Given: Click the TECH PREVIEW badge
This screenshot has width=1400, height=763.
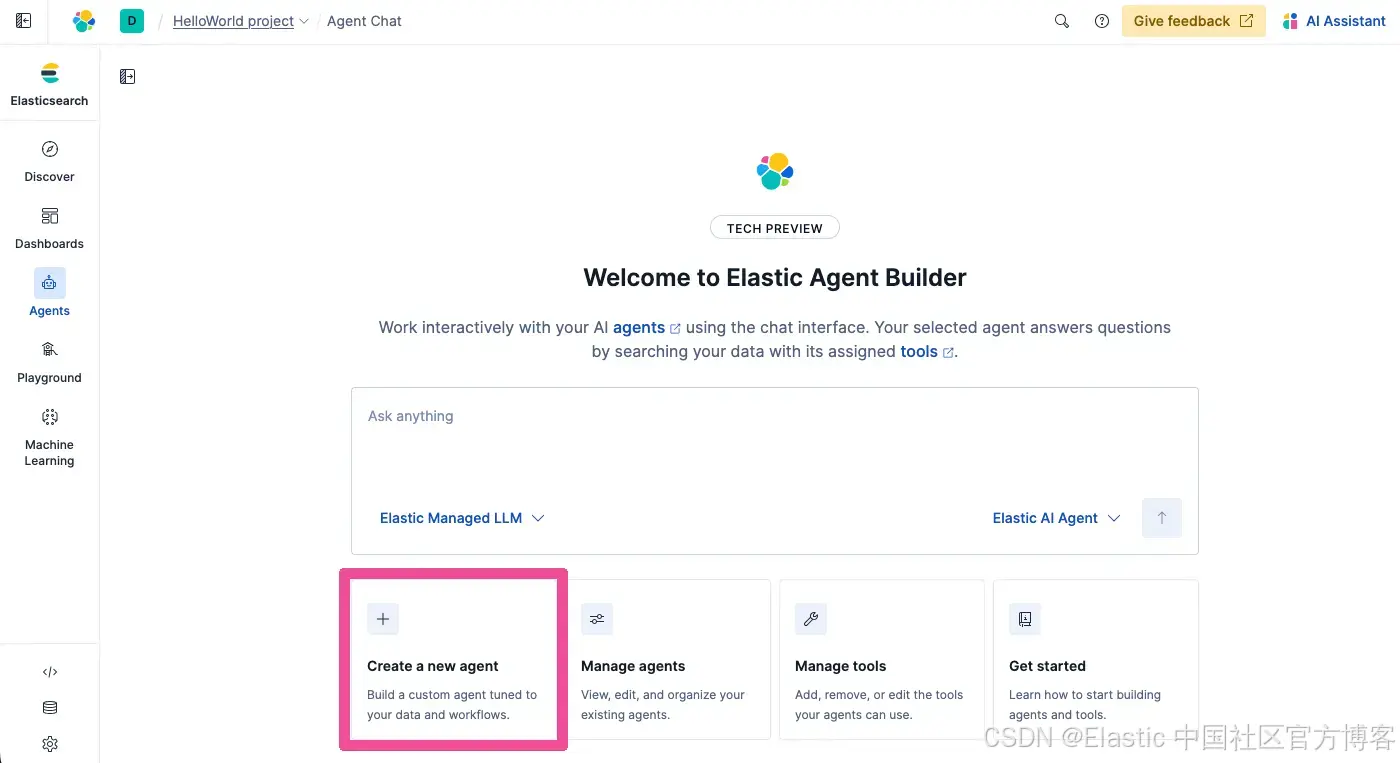Looking at the screenshot, I should pyautogui.click(x=775, y=228).
